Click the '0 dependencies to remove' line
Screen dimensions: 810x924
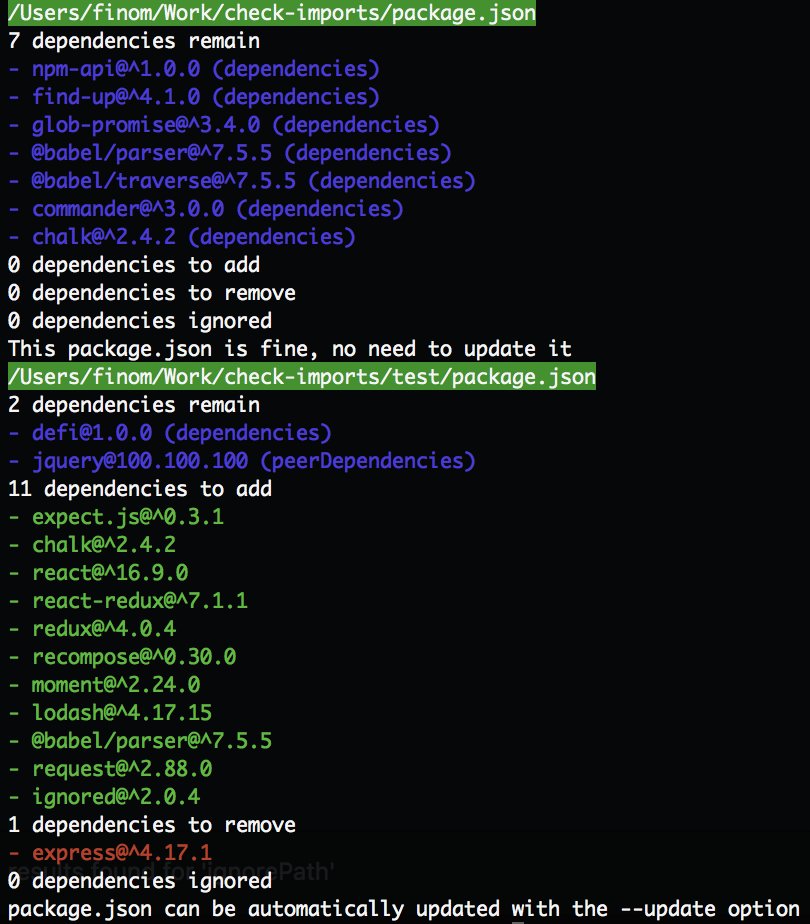152,293
